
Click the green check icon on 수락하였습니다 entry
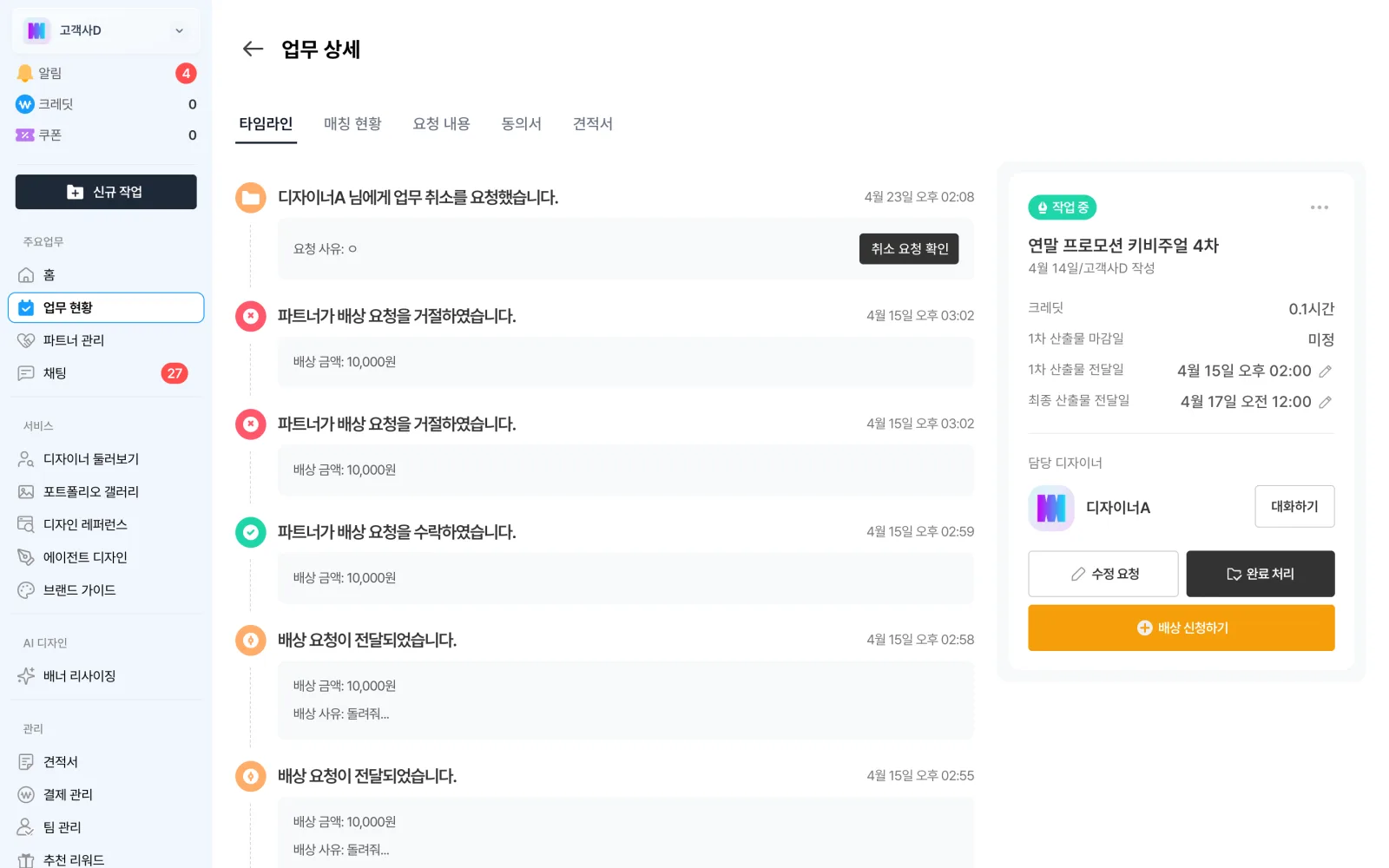(251, 532)
